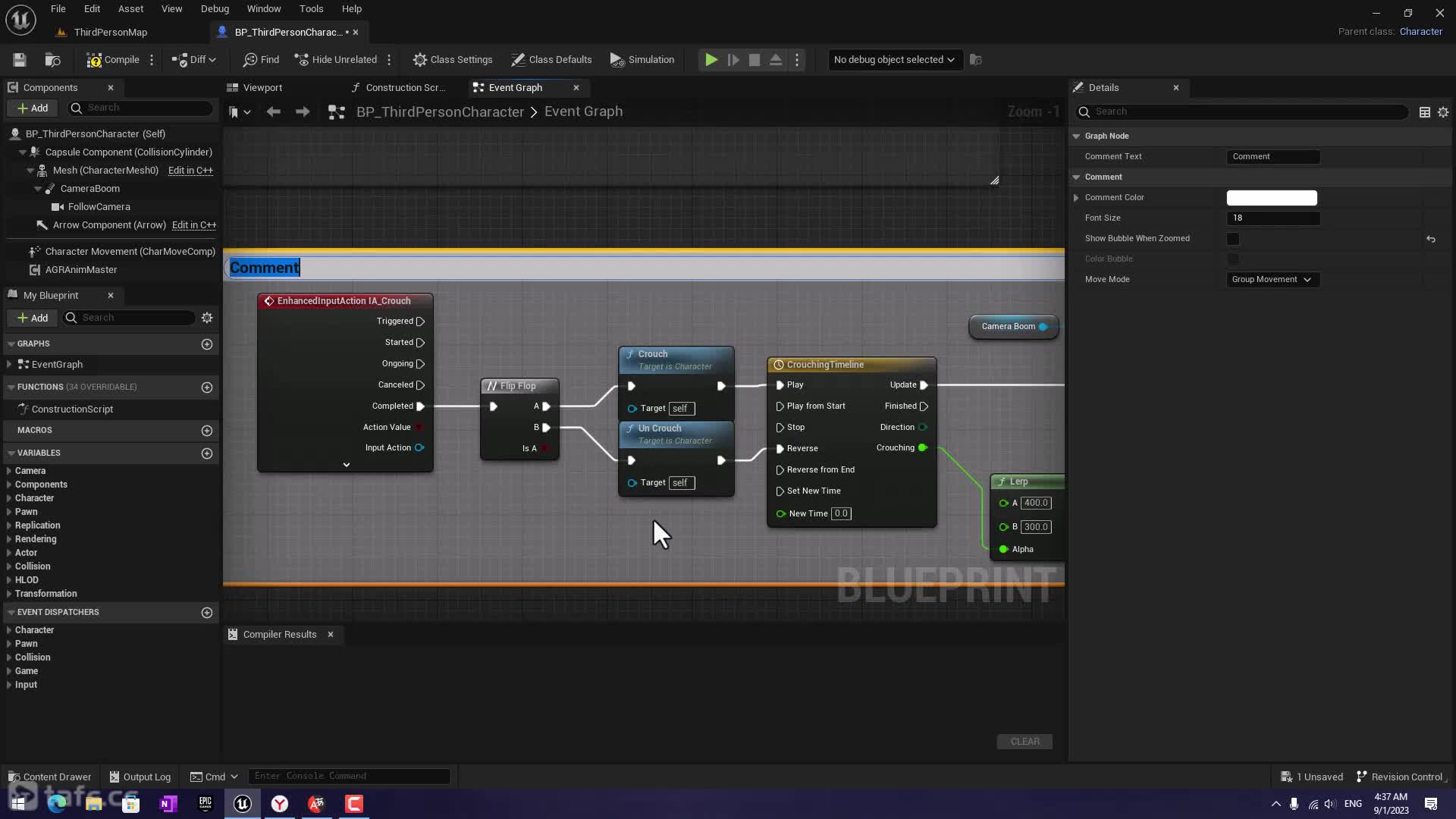Click Edit in C++ link for Mesh

tap(190, 171)
